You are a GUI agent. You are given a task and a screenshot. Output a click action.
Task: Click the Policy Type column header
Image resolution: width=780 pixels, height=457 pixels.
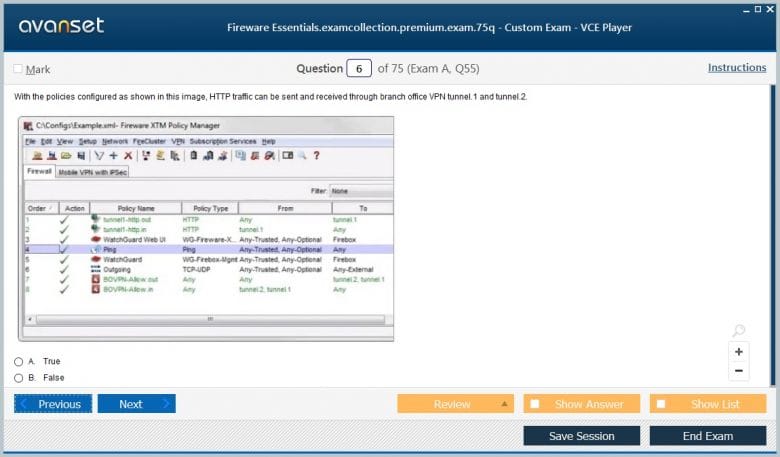click(x=210, y=208)
